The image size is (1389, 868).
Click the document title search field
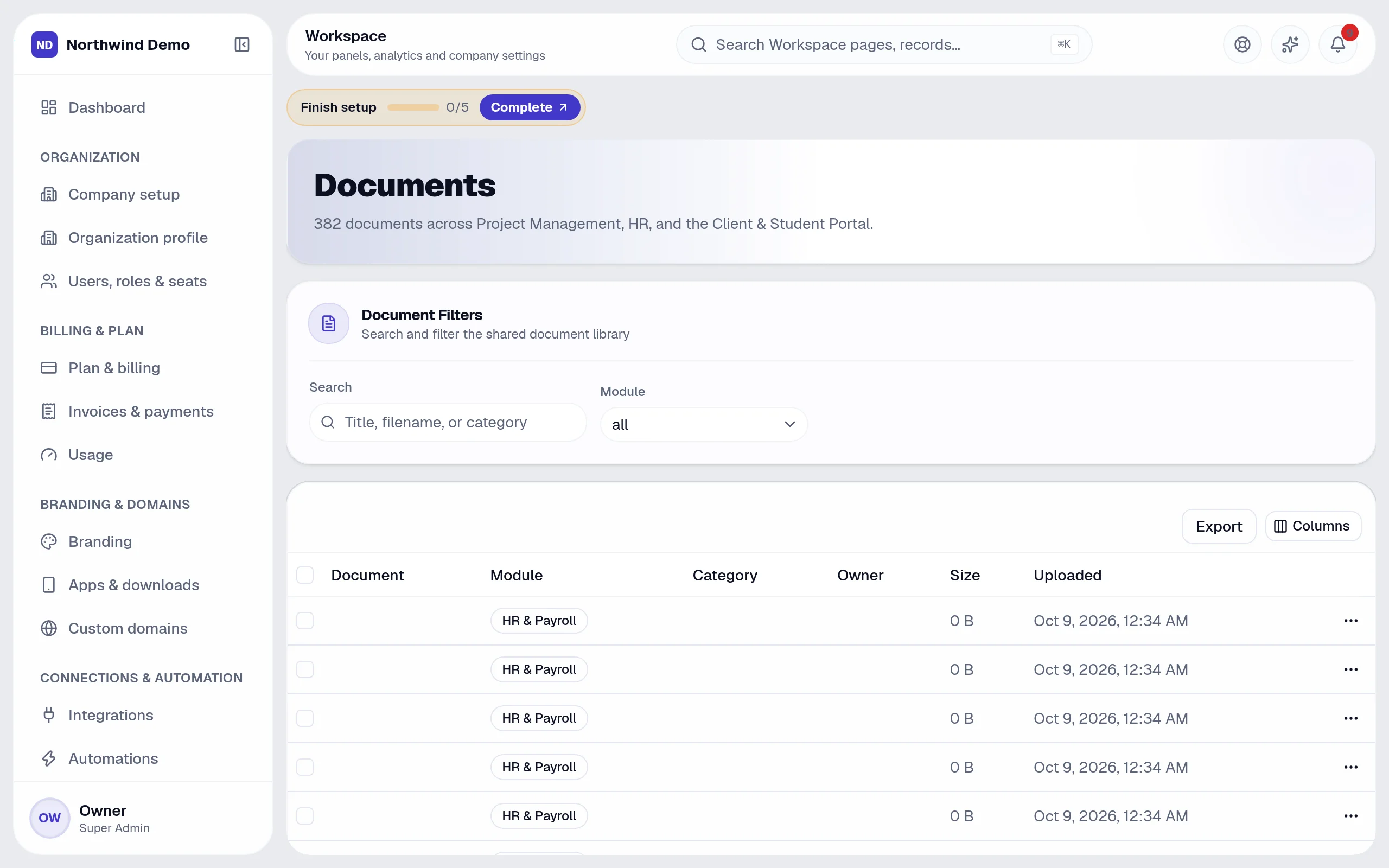tap(448, 422)
